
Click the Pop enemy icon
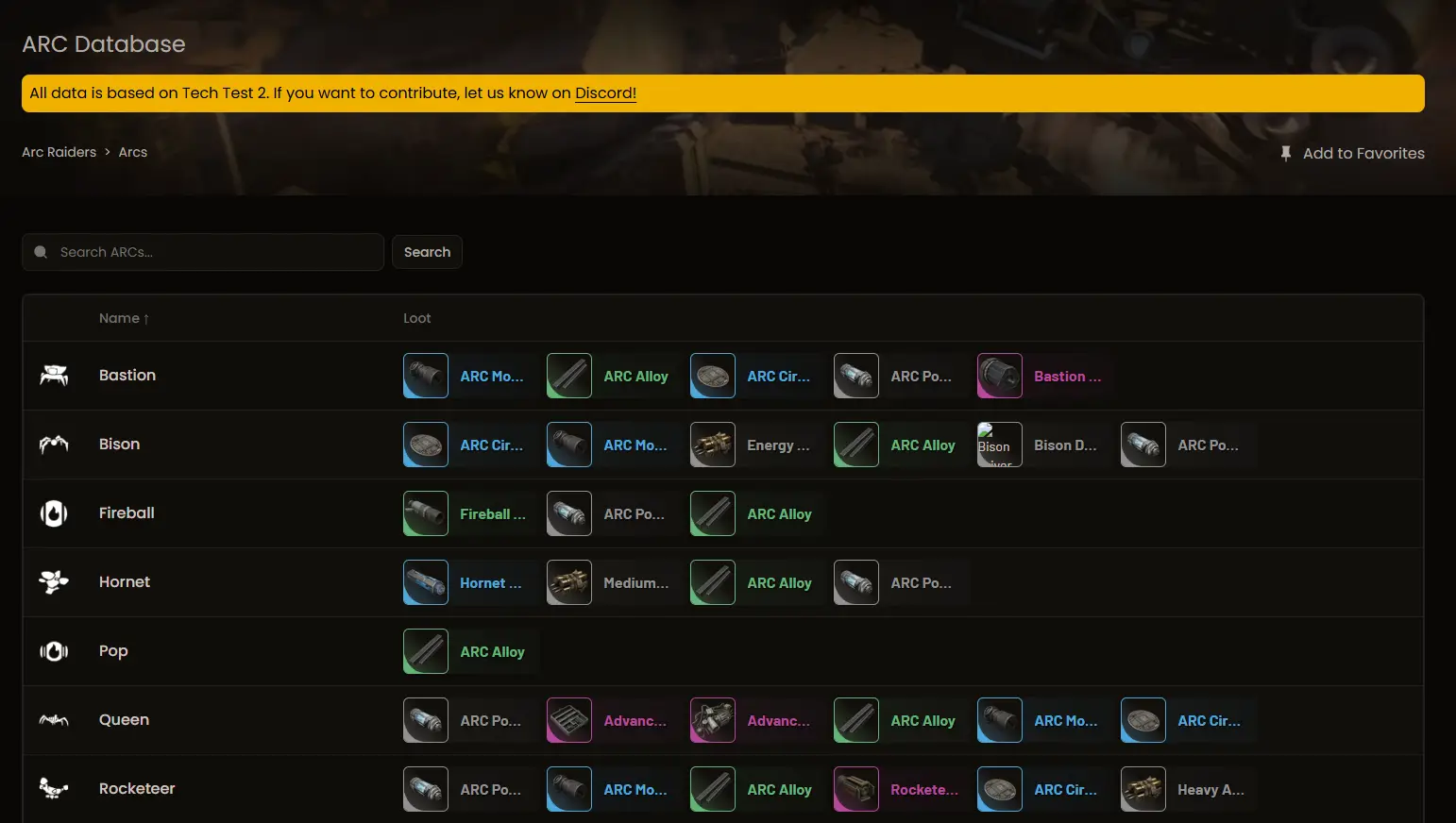point(54,651)
